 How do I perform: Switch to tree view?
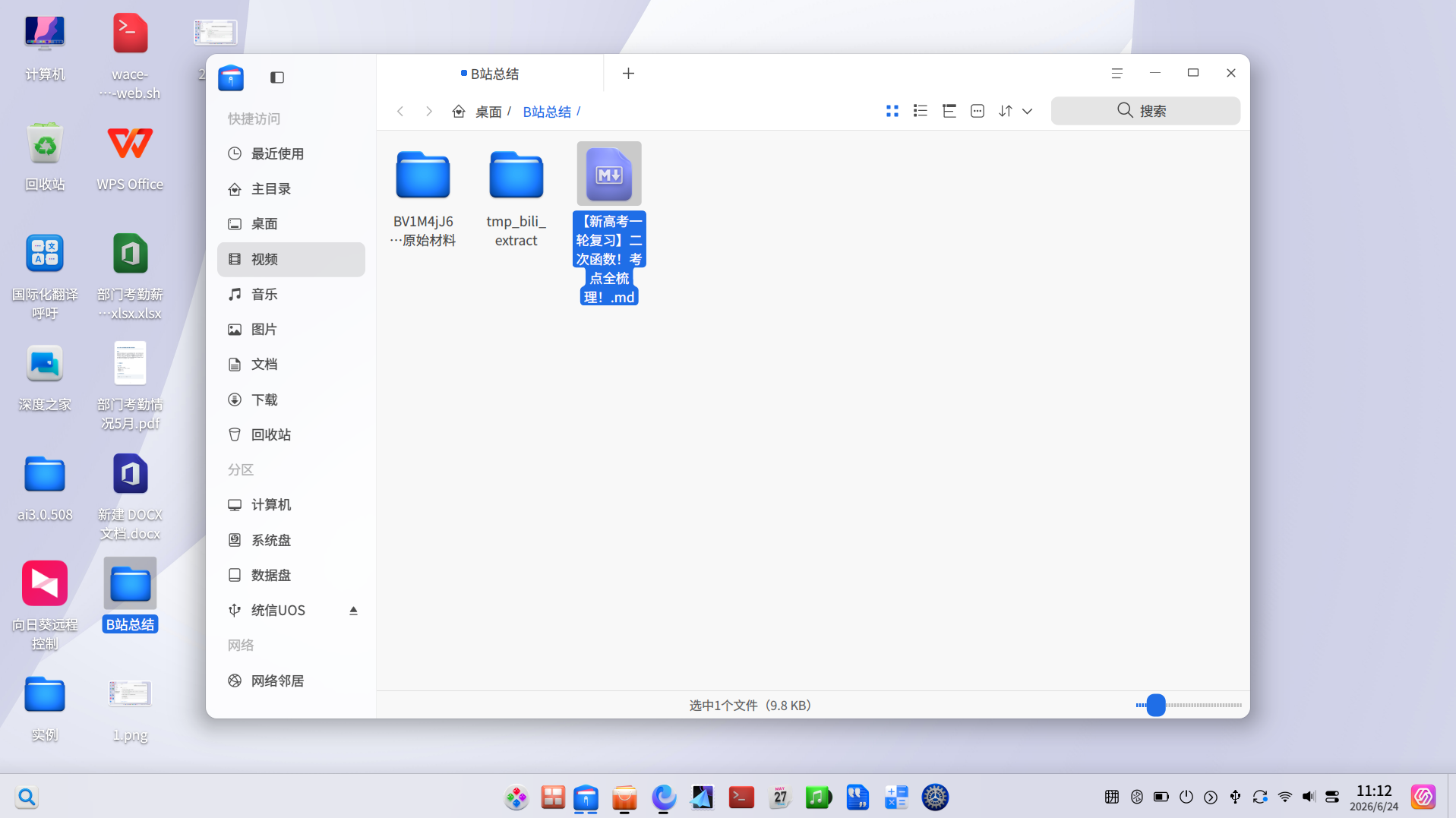point(949,111)
